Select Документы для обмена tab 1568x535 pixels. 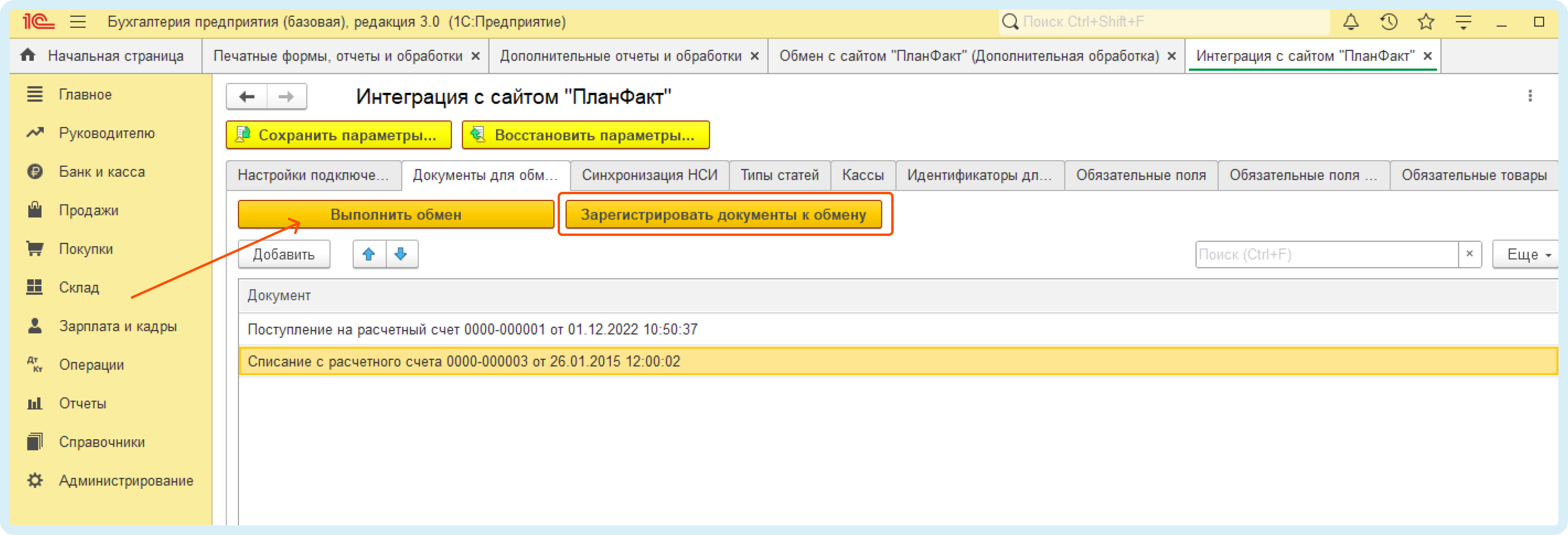click(x=485, y=175)
